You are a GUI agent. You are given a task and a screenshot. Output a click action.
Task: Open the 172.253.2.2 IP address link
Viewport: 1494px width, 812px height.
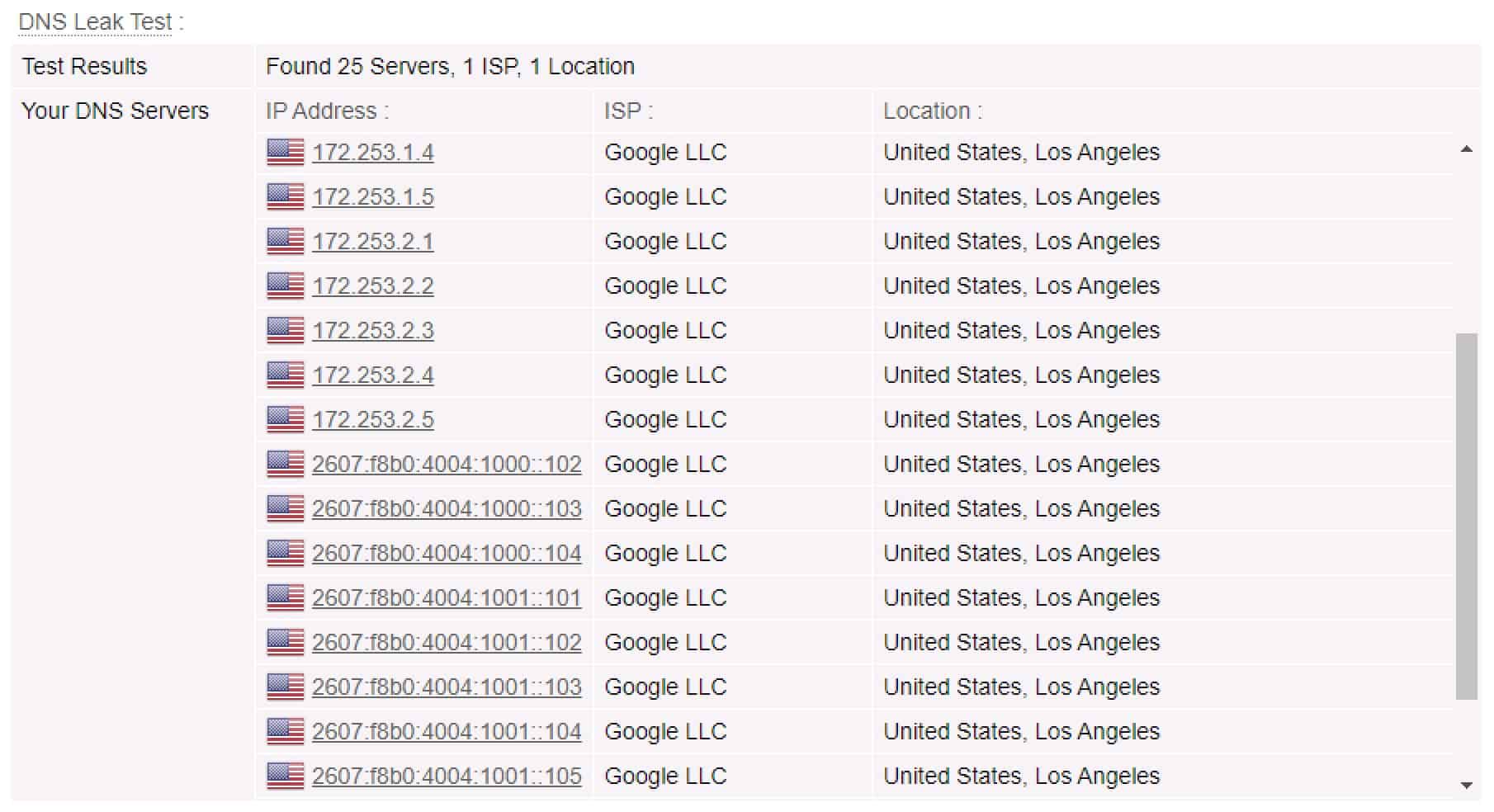coord(373,286)
